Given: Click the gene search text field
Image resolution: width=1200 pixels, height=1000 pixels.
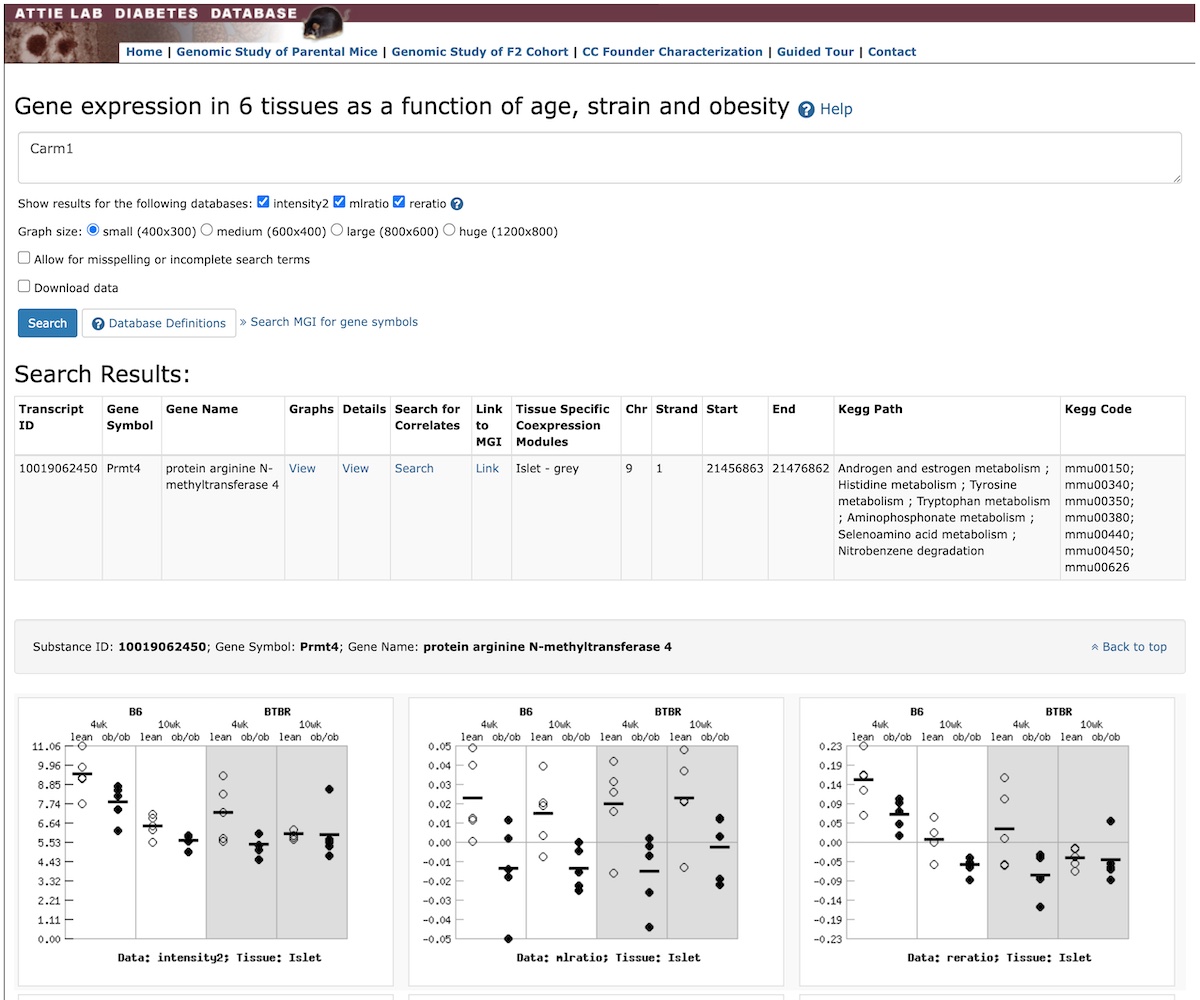Looking at the screenshot, I should (600, 159).
